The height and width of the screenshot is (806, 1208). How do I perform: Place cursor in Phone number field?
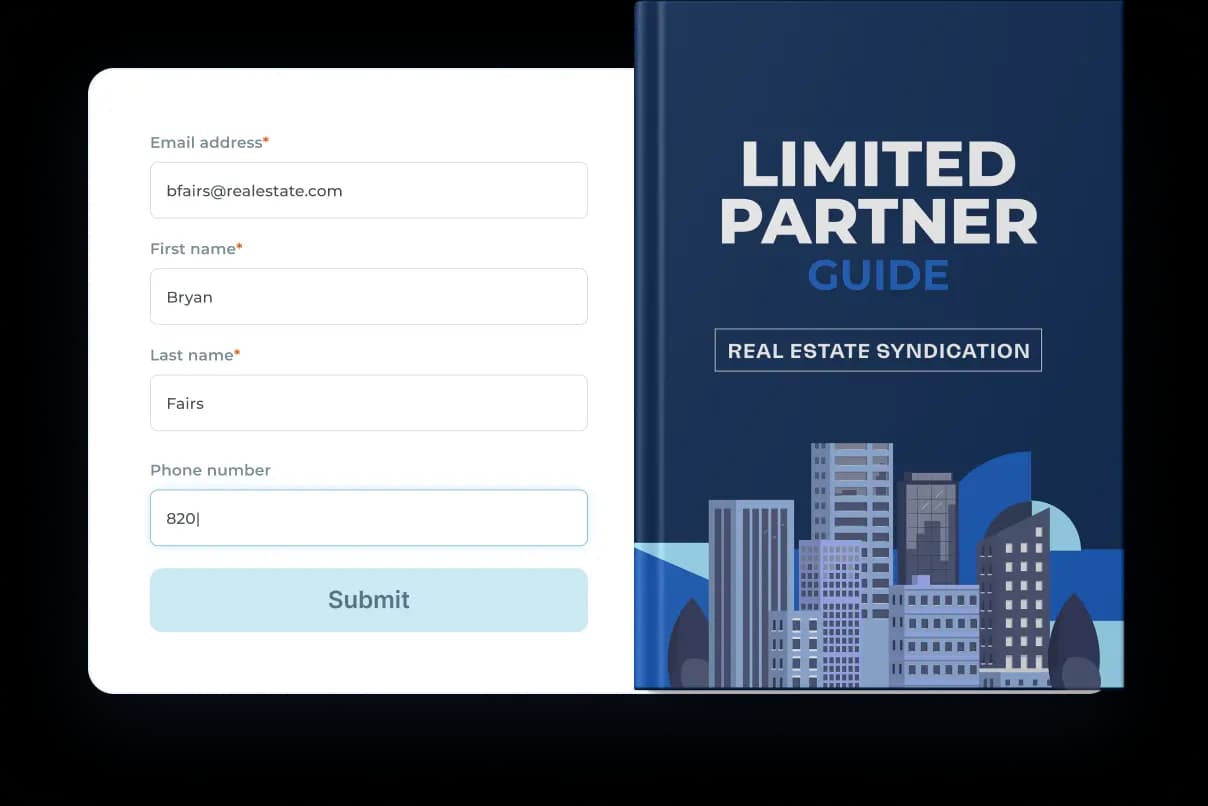pos(368,518)
